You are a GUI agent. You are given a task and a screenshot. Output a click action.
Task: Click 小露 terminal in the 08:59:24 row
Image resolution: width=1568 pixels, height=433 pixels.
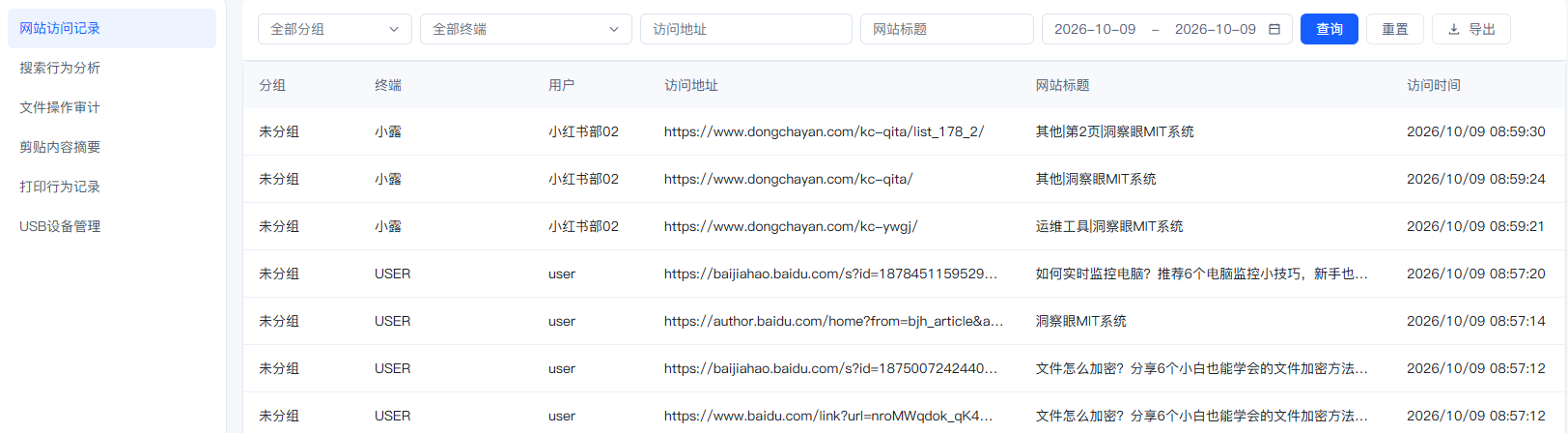tap(388, 179)
